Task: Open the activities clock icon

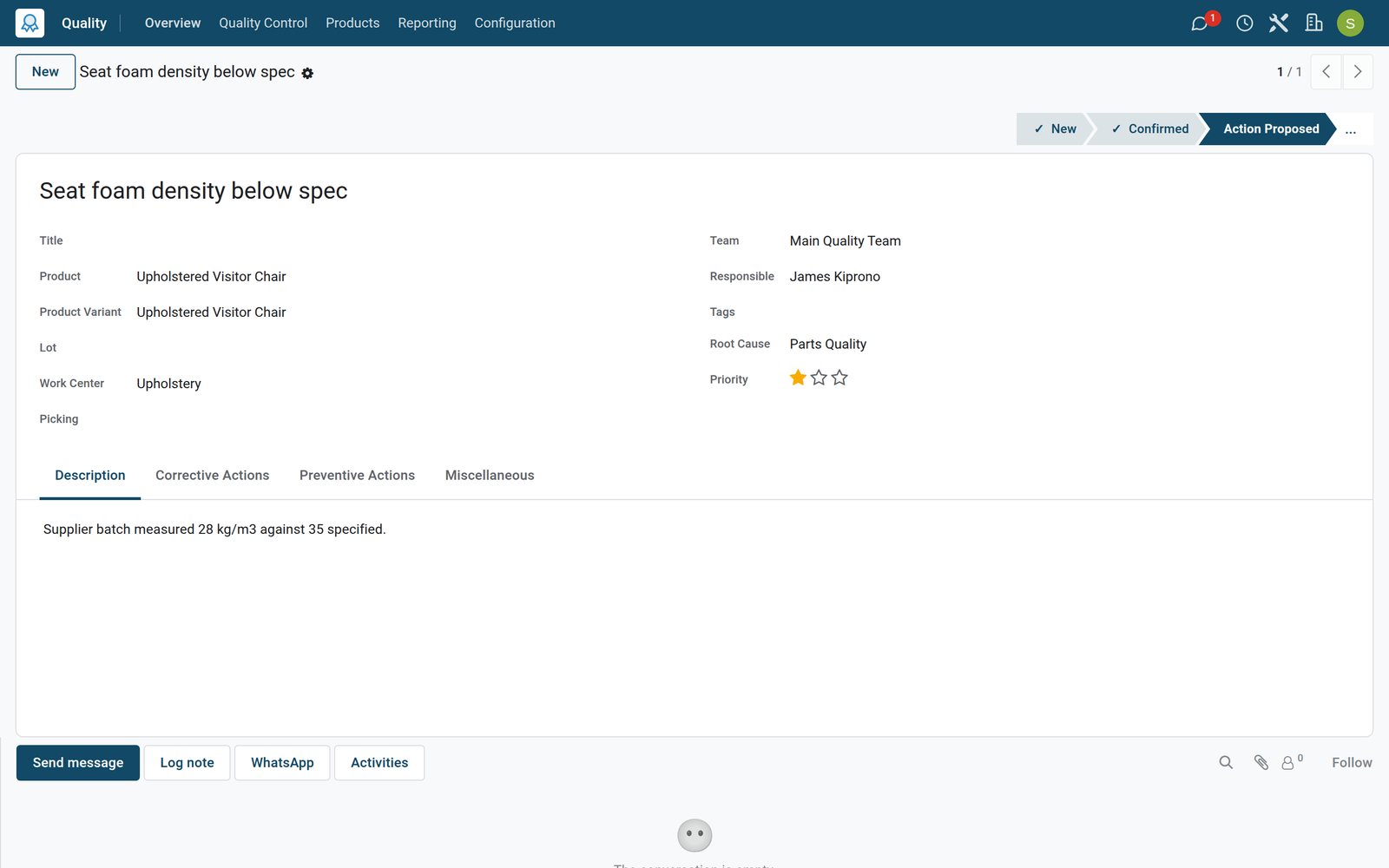Action: pos(1244,23)
